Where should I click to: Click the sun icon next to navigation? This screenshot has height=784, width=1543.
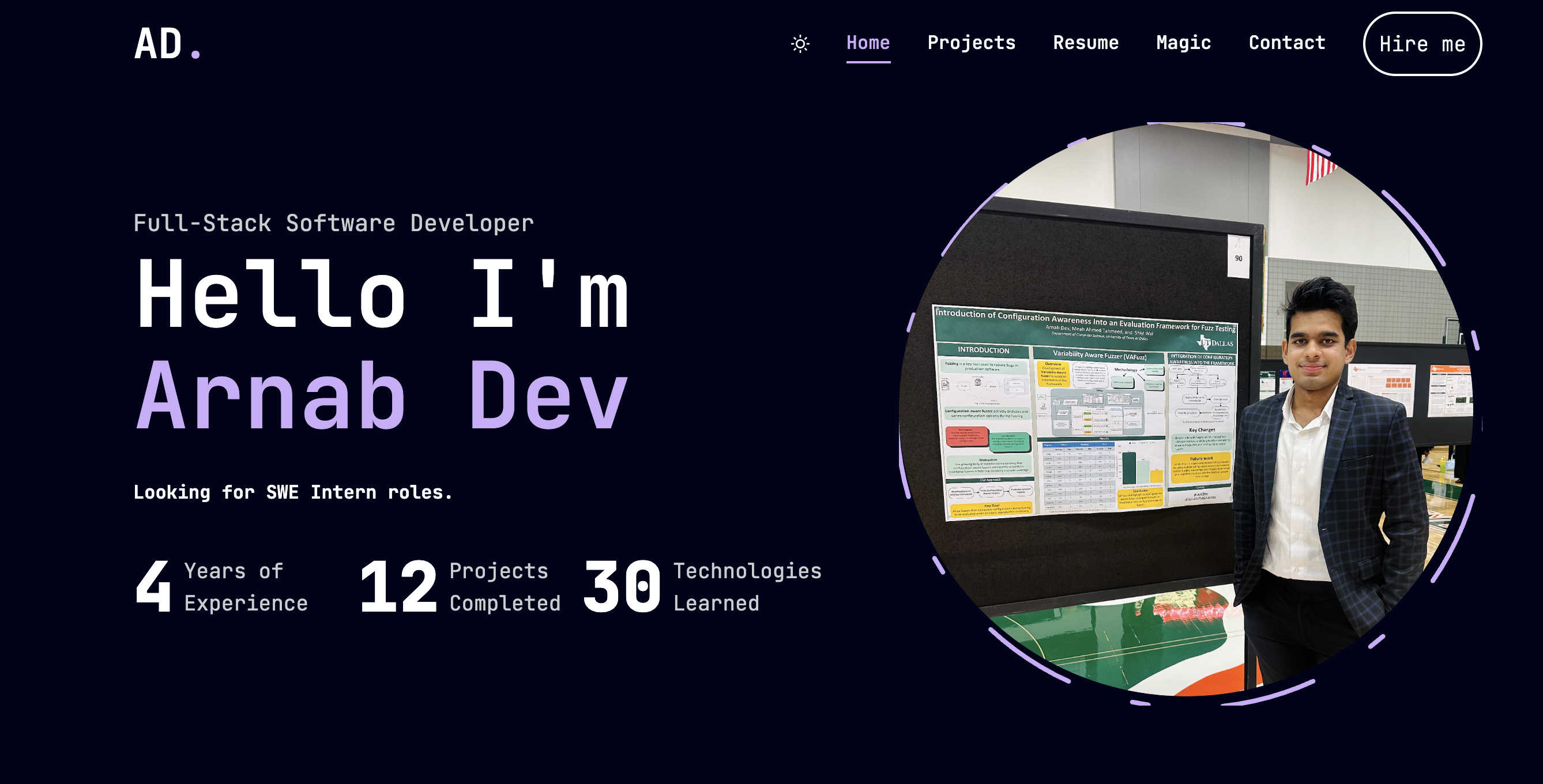tap(799, 43)
